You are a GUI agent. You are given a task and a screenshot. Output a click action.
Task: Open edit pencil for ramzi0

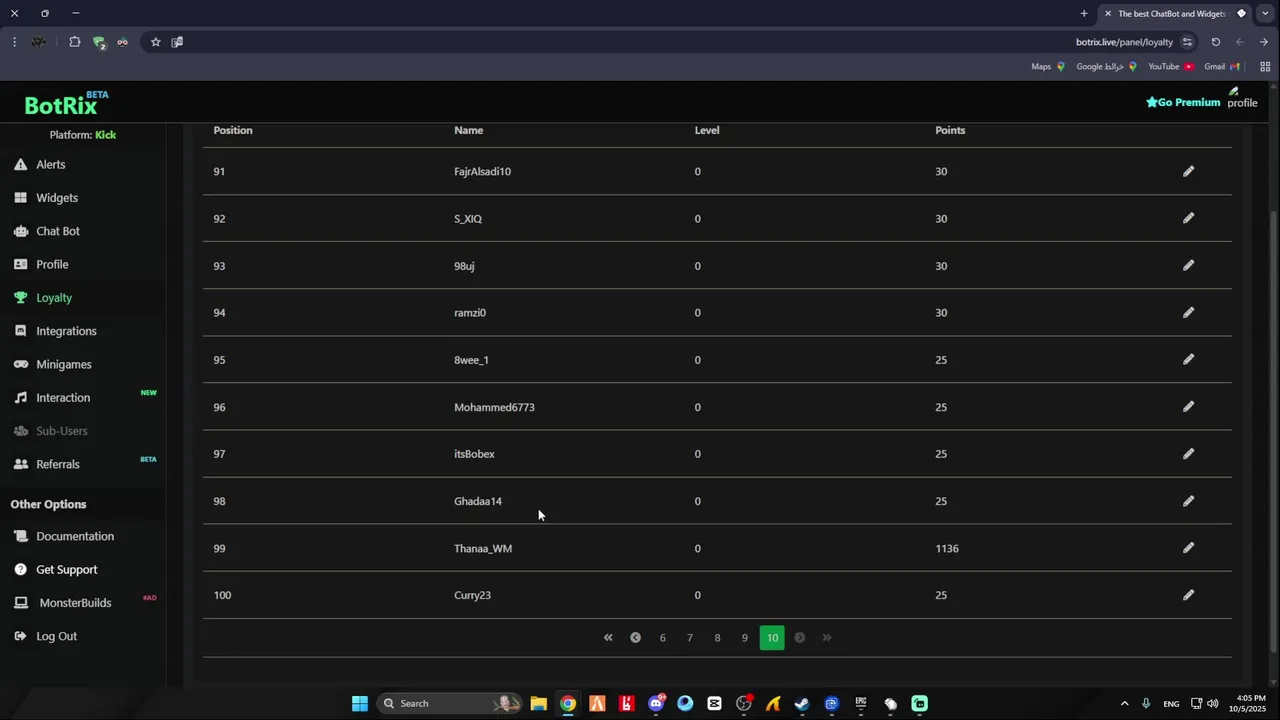(x=1188, y=312)
